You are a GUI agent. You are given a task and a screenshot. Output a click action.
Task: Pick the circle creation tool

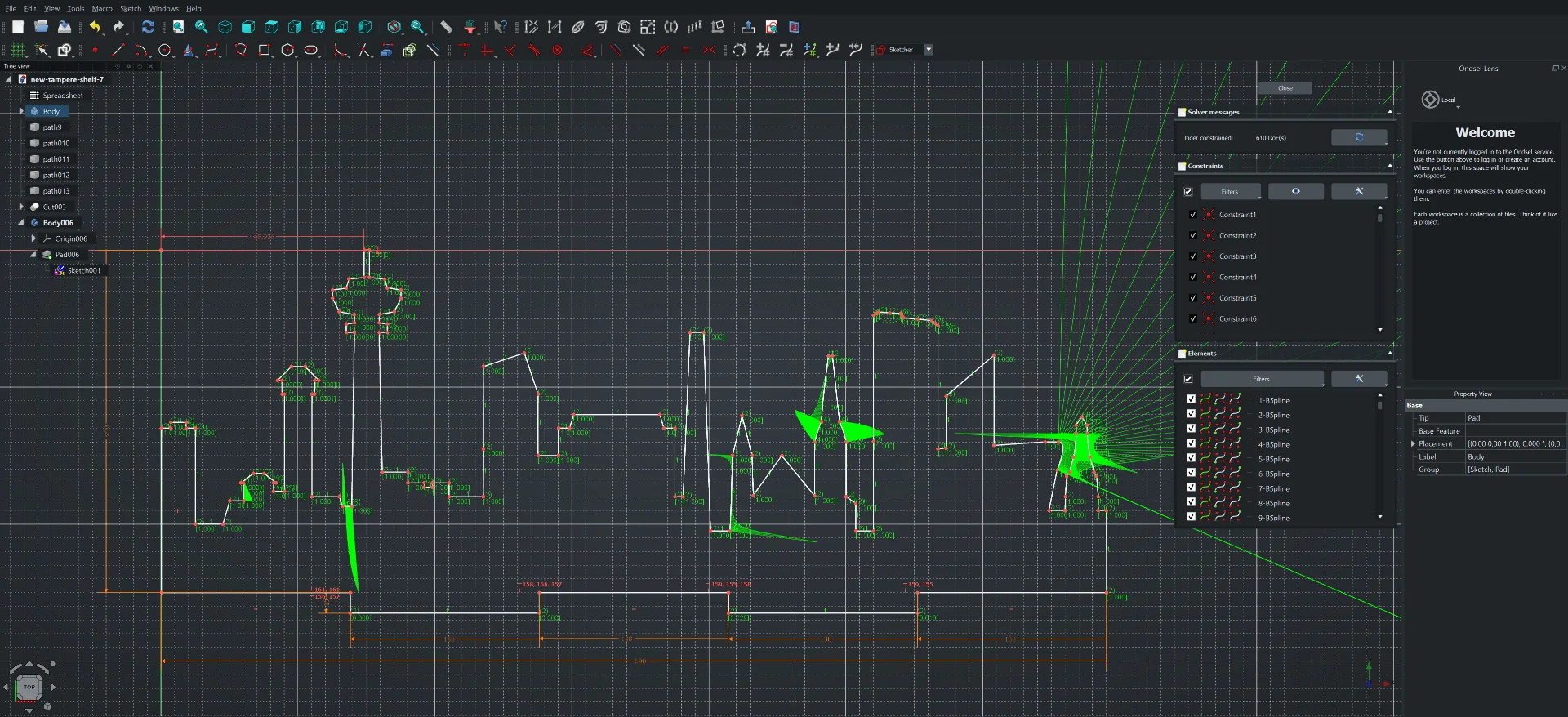coord(165,50)
